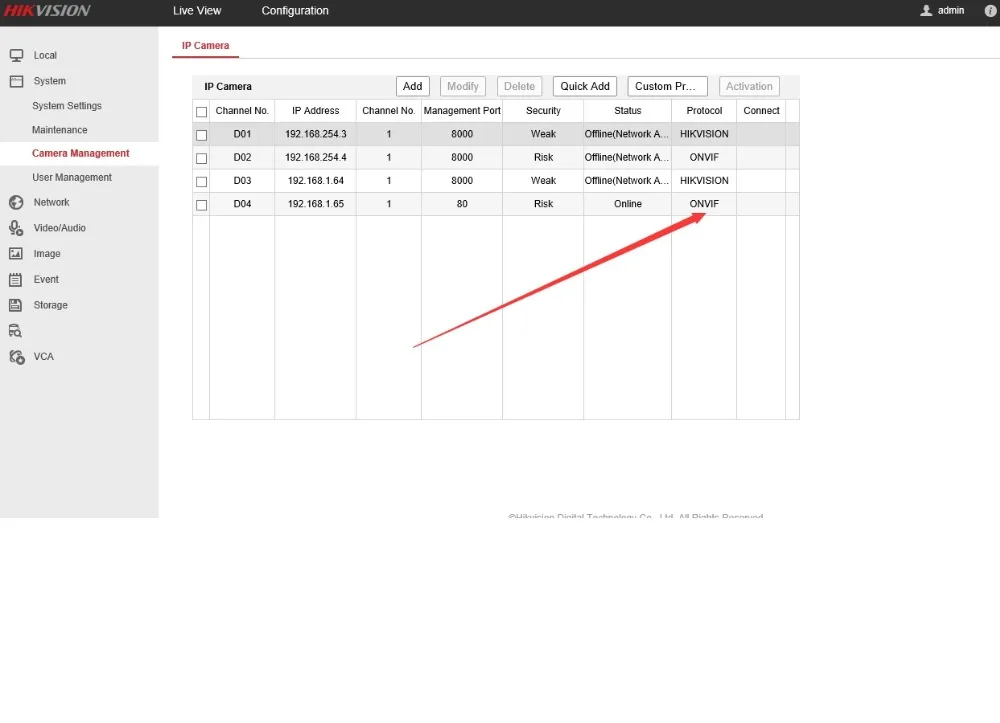Screen dimensions: 1000x723
Task: Click the Delete button
Action: coord(520,87)
